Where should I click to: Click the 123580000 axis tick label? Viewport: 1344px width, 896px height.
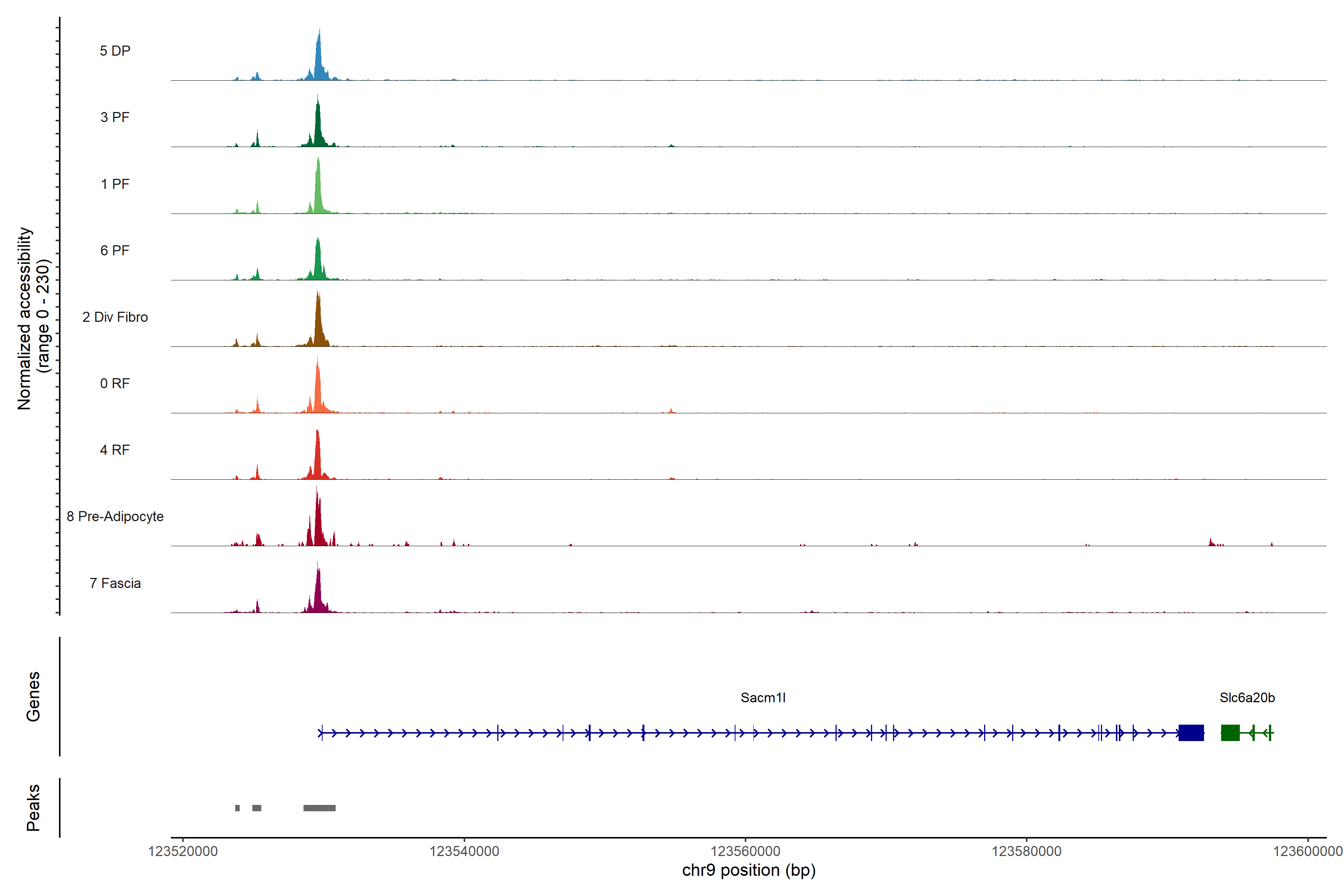coord(1026,852)
